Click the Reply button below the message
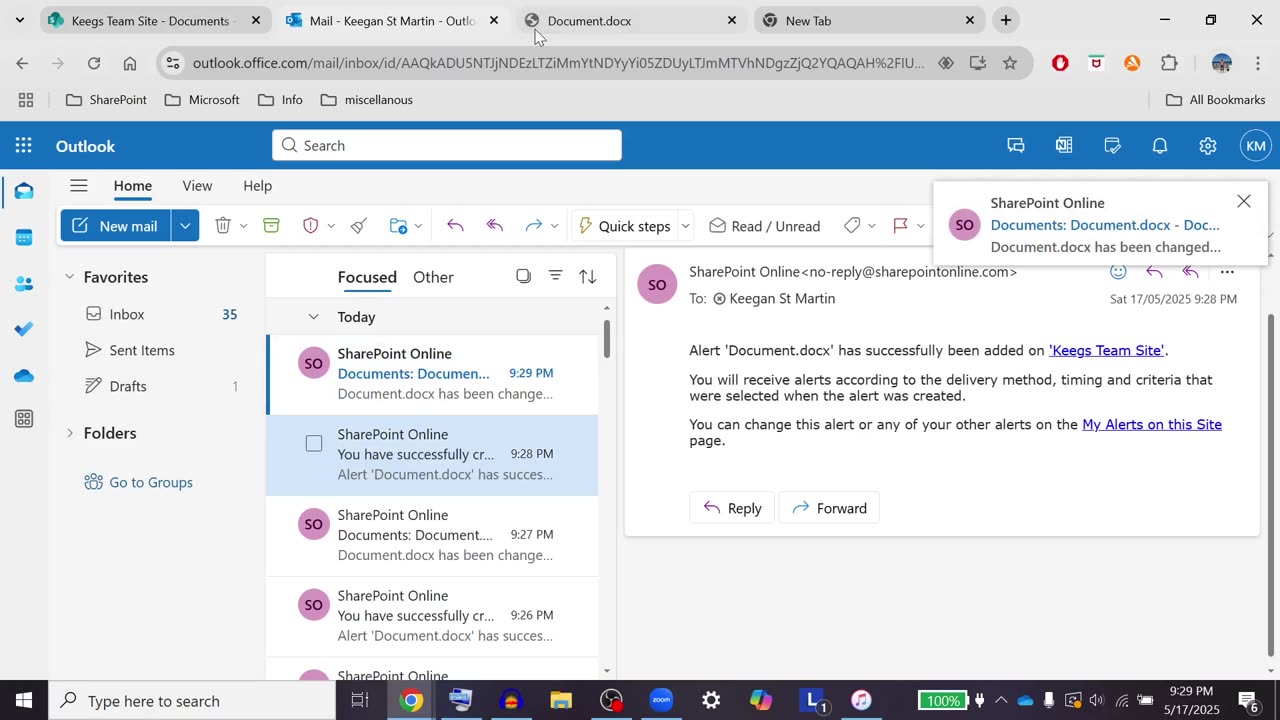1280x720 pixels. 732,508
